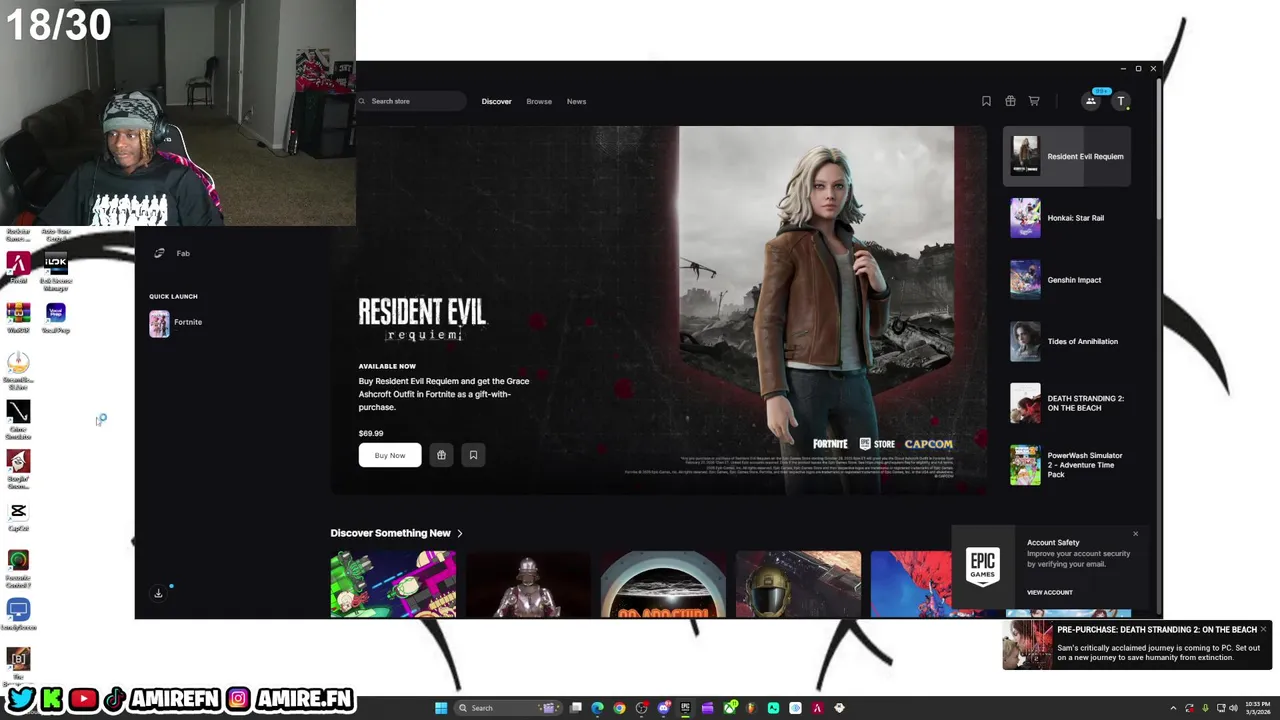Select Resident Evil Requiem in carousel list
1280x720 pixels.
[1067, 156]
